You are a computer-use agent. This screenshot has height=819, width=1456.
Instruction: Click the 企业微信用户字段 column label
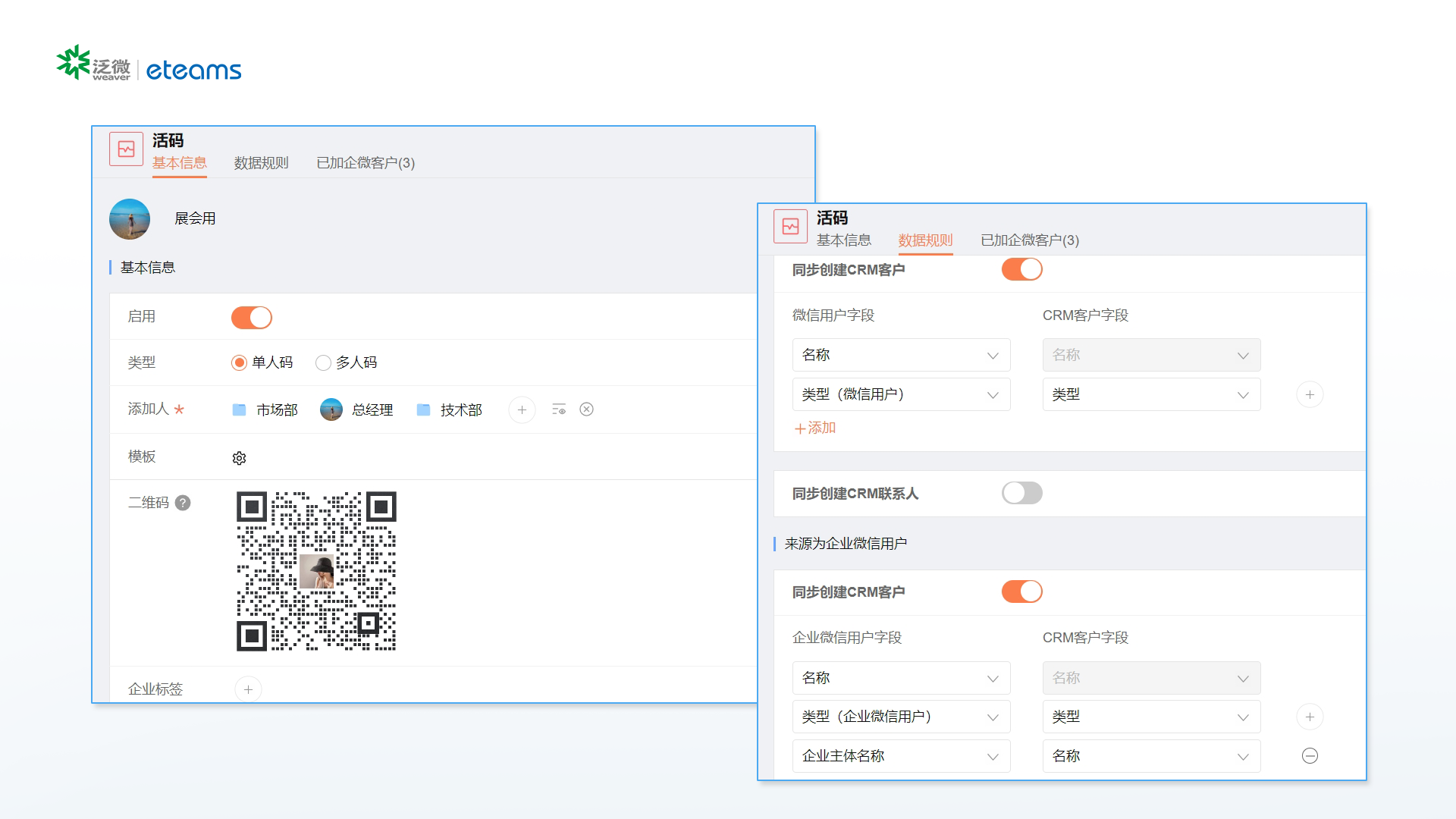pos(847,638)
